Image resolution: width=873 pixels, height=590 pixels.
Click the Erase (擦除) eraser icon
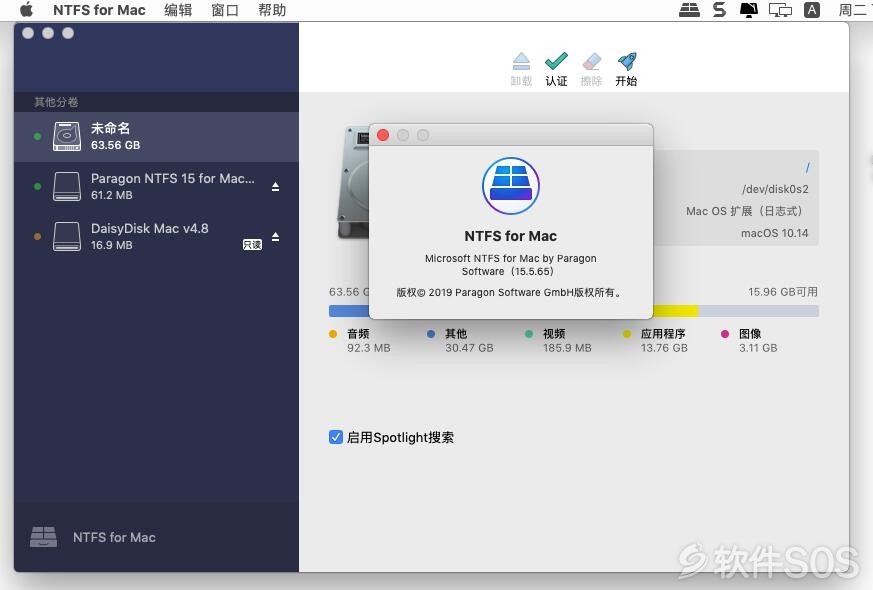coord(591,62)
